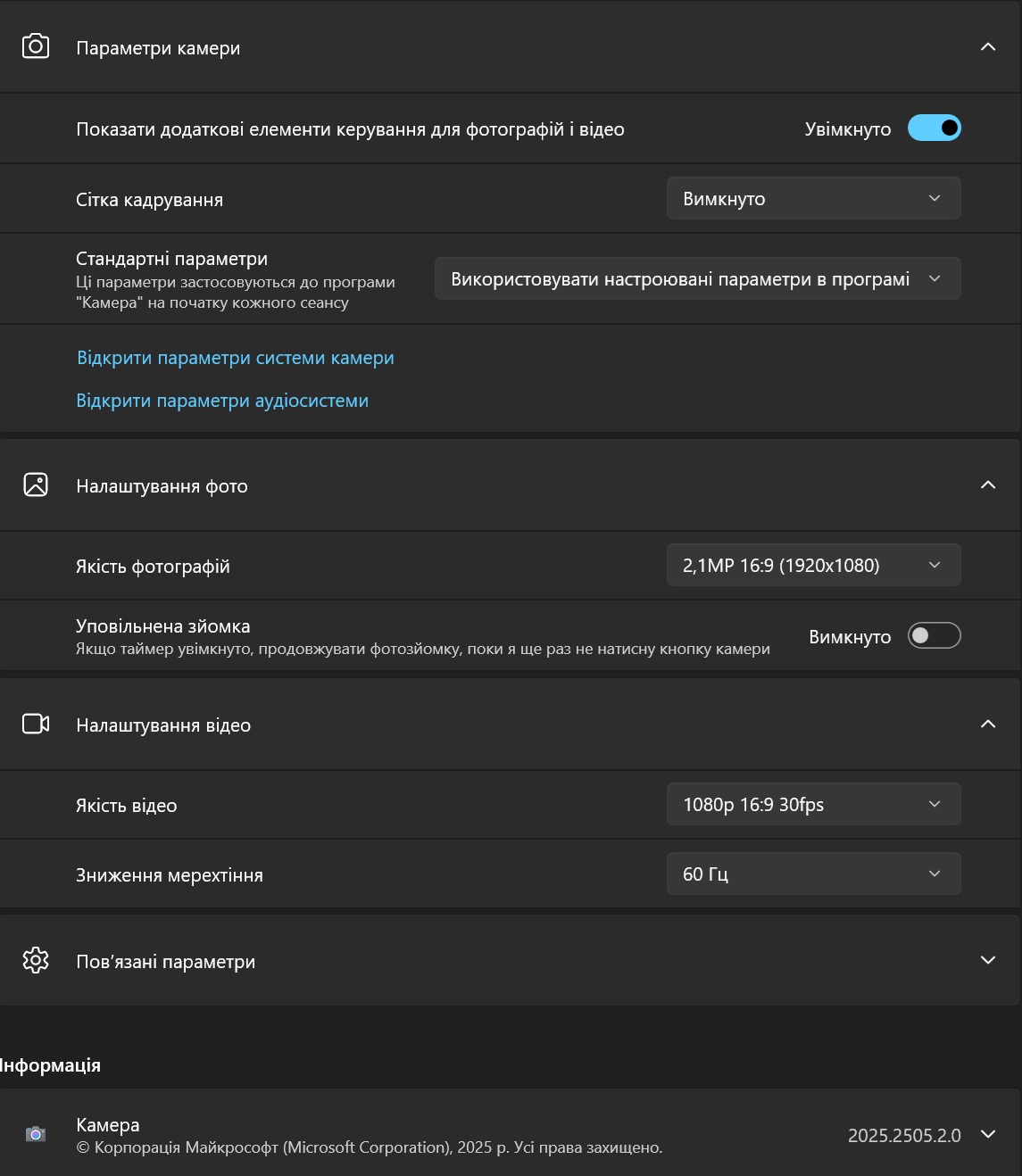
Task: Open the Сітка кадрування dropdown
Action: click(813, 198)
